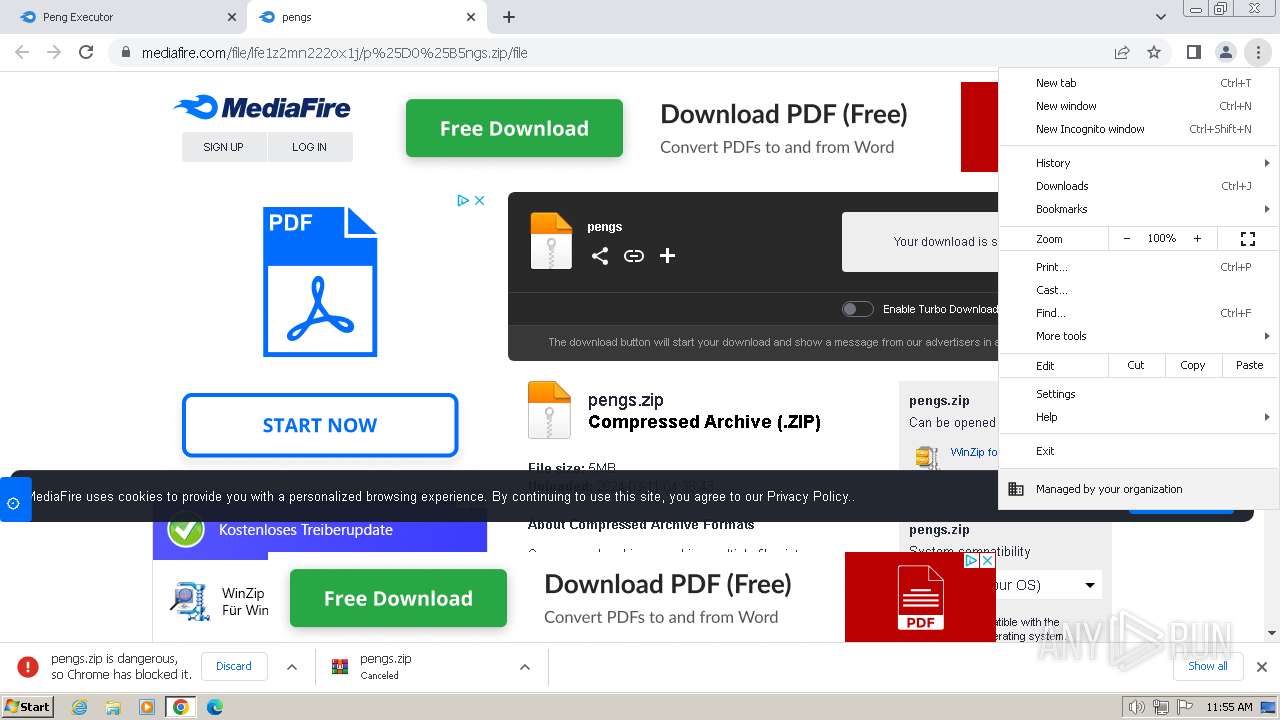Open the side panel icon
Screen dimensions: 1280x720
(1193, 52)
